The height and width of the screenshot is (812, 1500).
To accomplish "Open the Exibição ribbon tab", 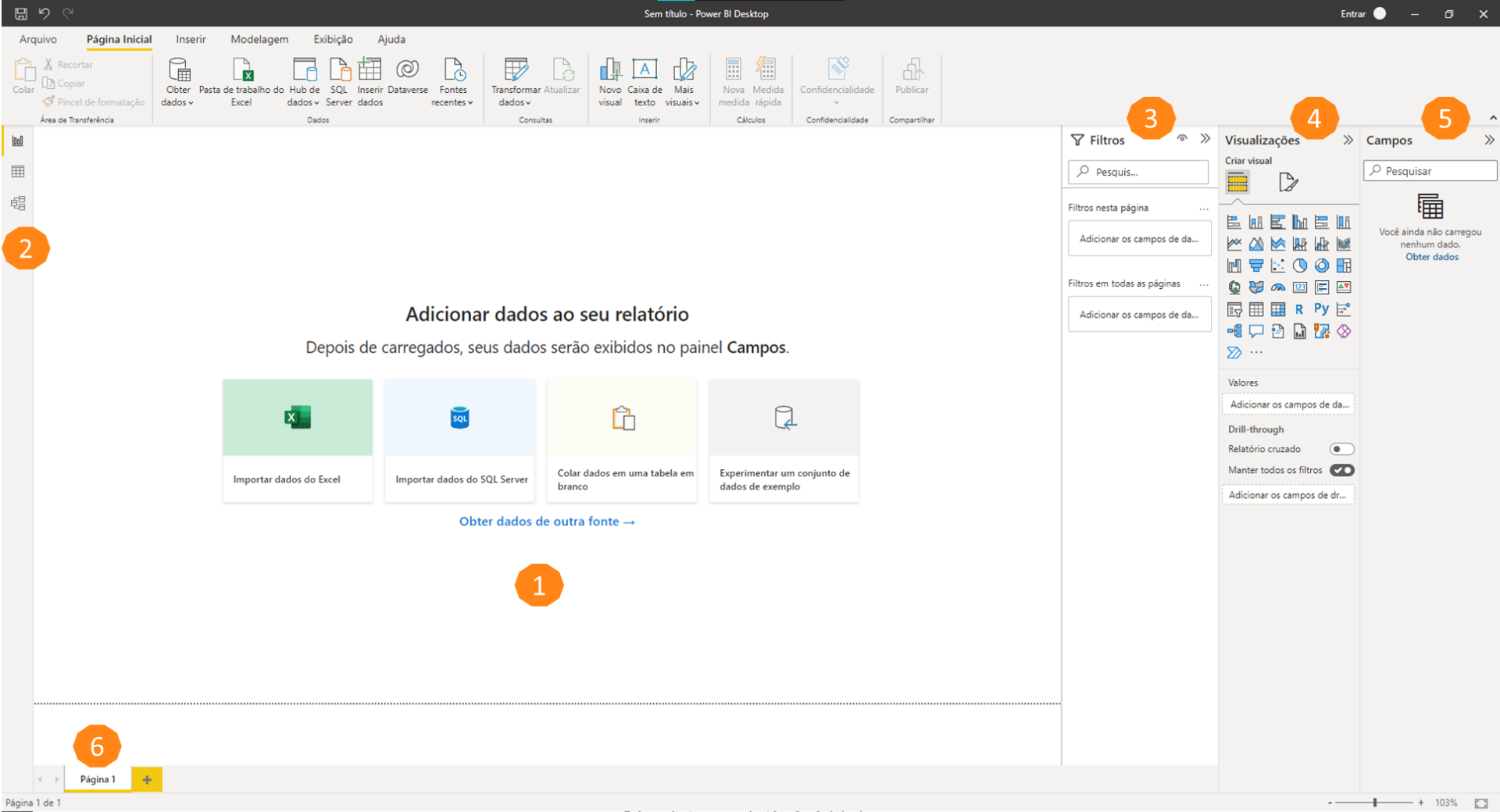I will (332, 39).
